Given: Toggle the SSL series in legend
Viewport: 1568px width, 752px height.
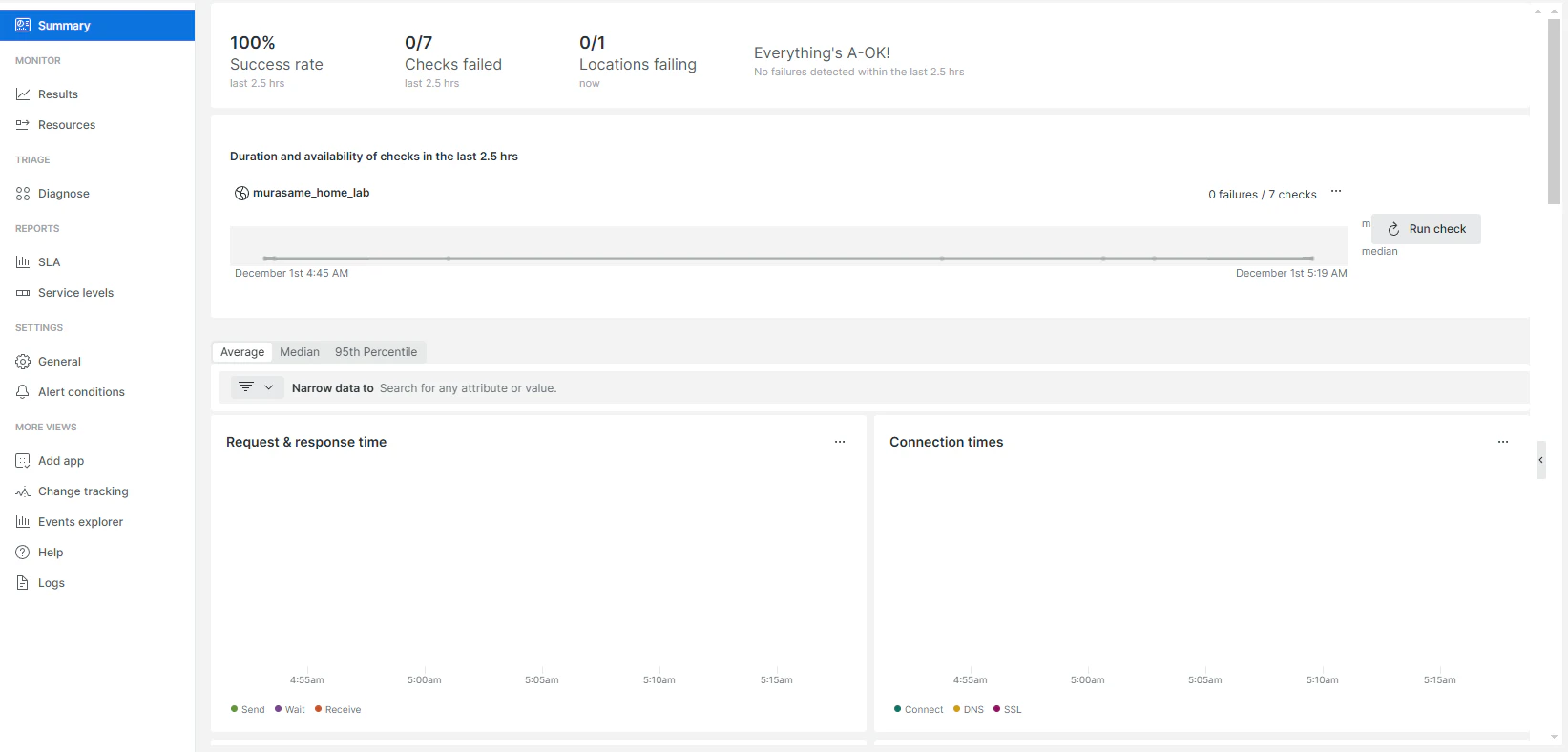Looking at the screenshot, I should click(x=1008, y=709).
